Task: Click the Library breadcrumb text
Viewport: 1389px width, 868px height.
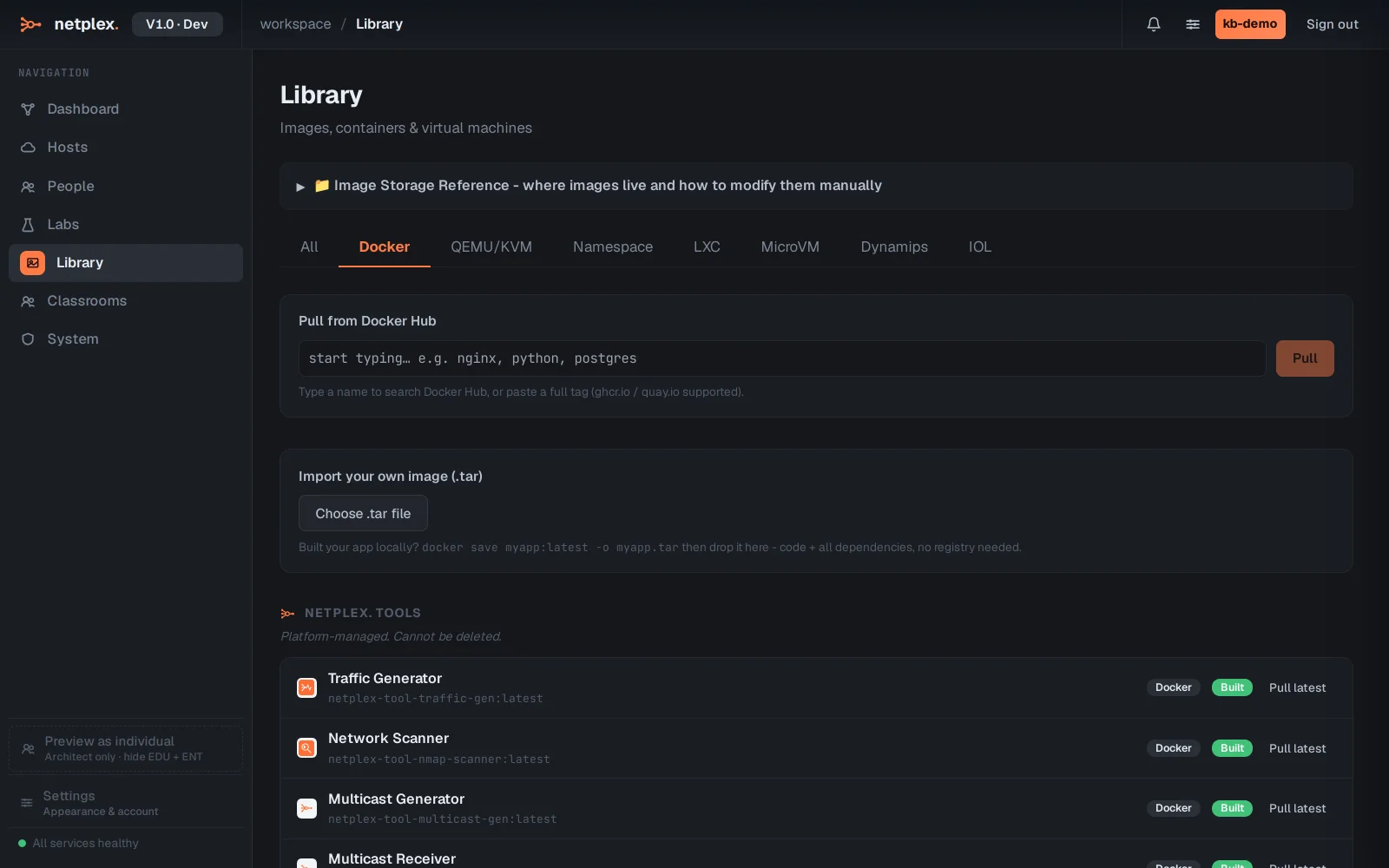Action: click(x=379, y=24)
